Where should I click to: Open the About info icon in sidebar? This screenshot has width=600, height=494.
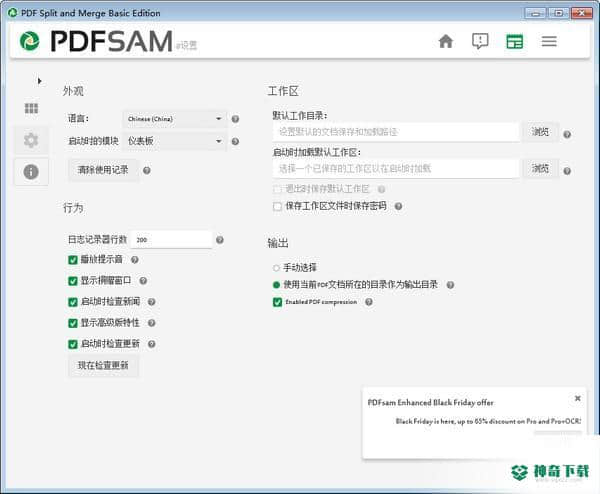click(x=31, y=171)
